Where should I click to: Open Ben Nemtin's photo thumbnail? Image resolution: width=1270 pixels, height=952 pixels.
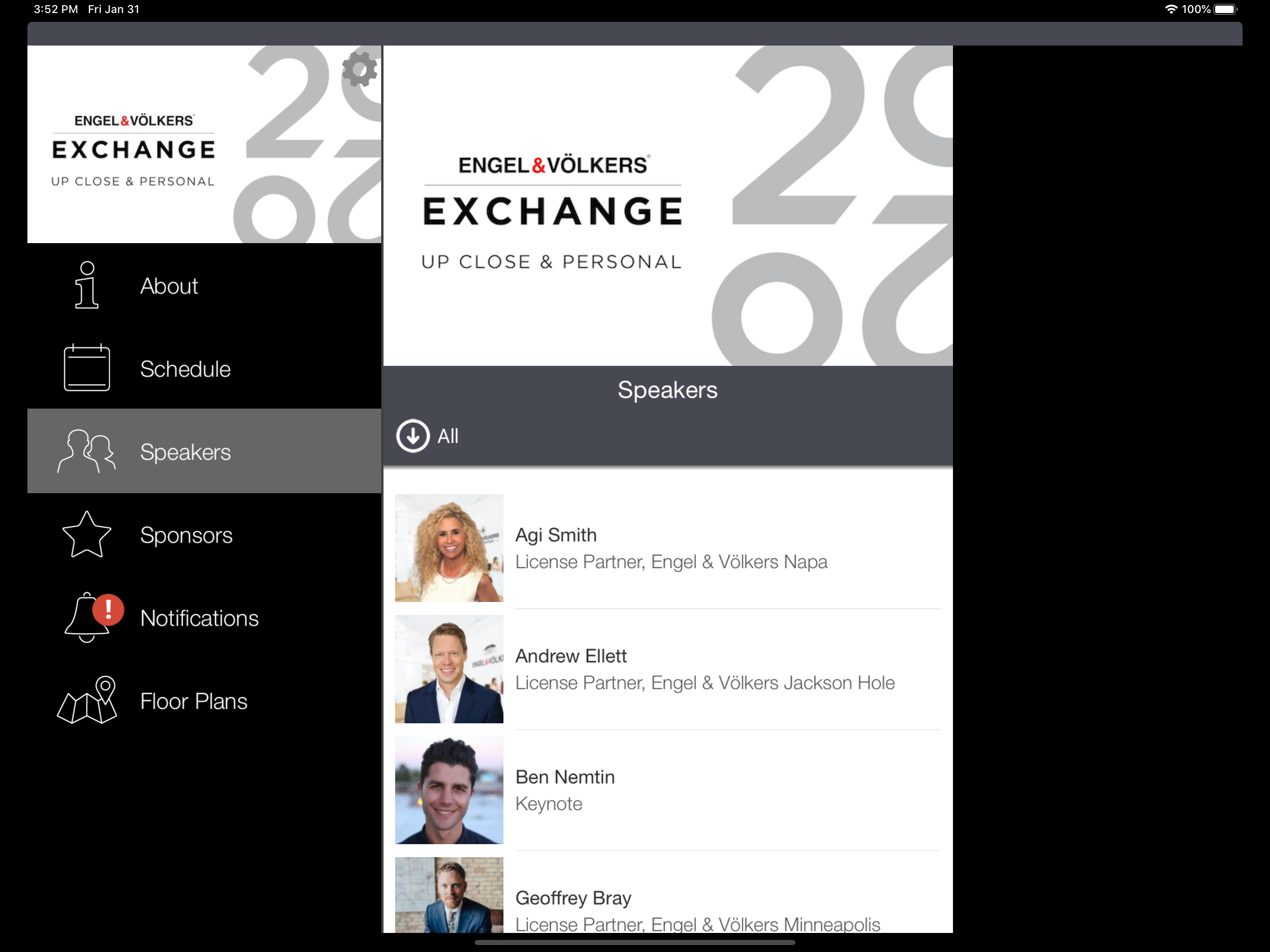449,790
